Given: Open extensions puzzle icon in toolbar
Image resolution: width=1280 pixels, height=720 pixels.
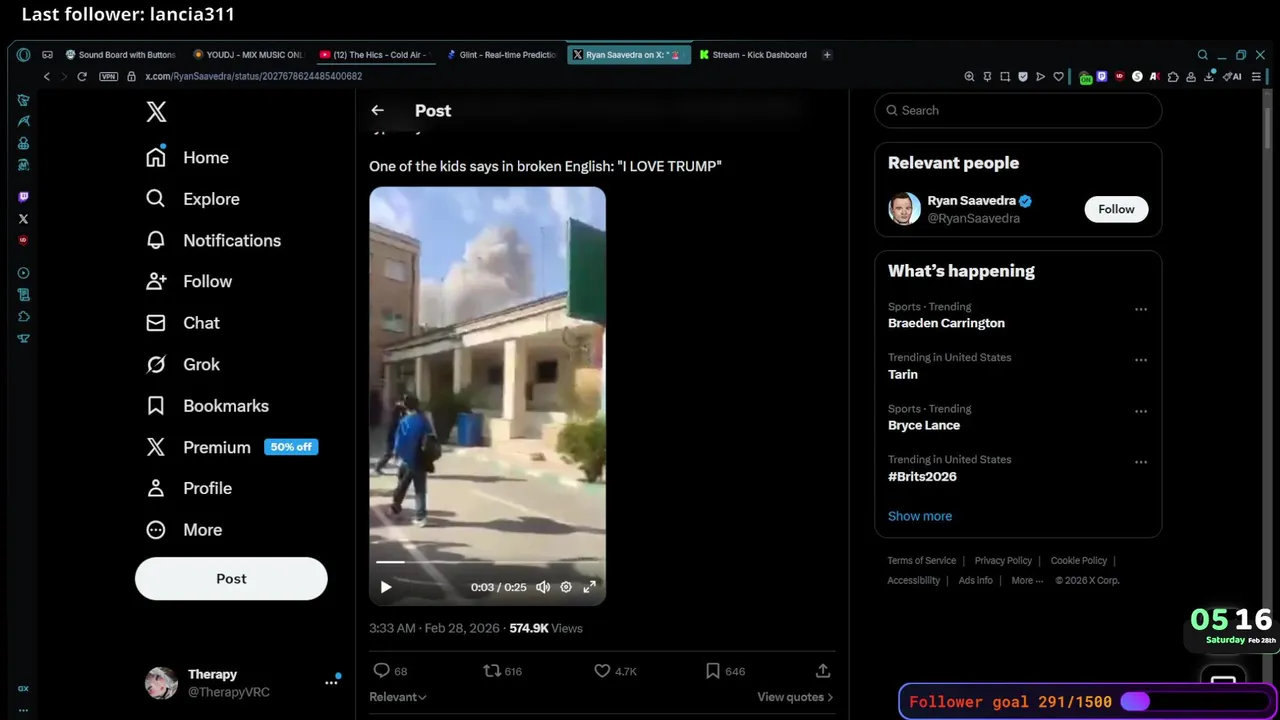Looking at the screenshot, I should coord(1173,76).
